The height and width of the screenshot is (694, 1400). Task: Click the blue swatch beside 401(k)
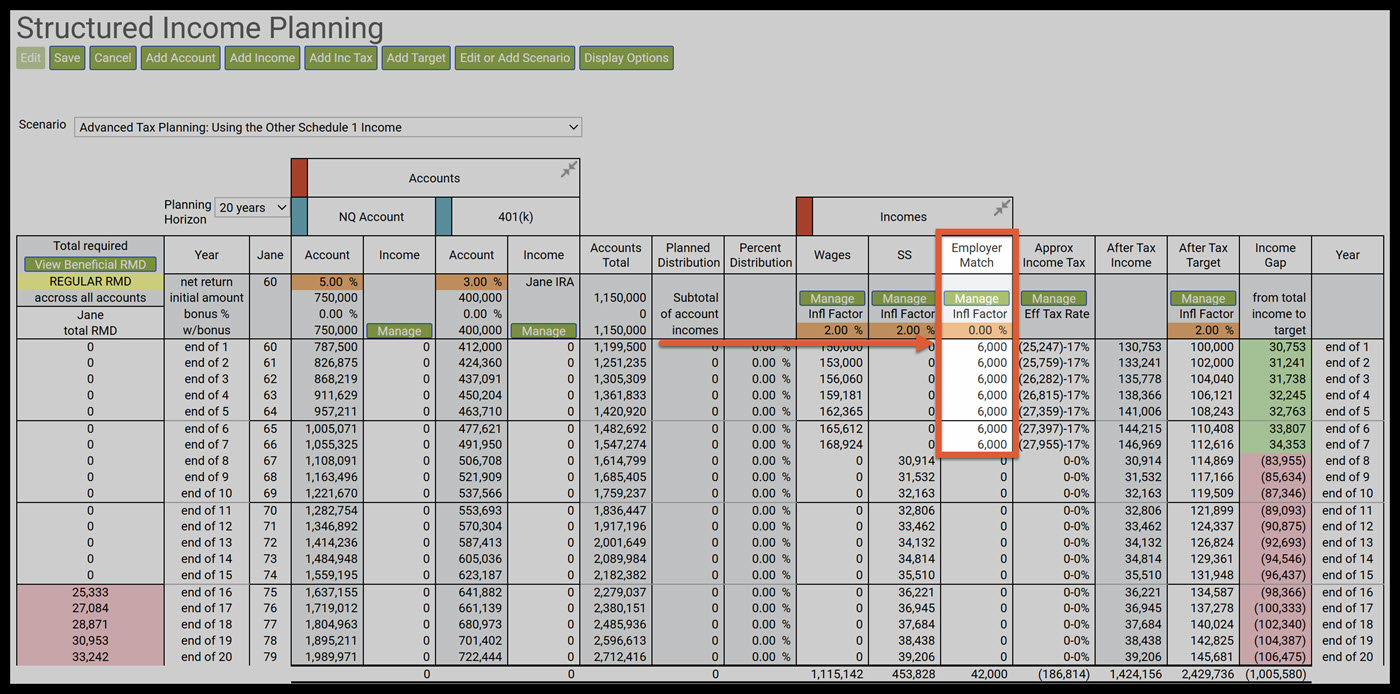[x=444, y=216]
